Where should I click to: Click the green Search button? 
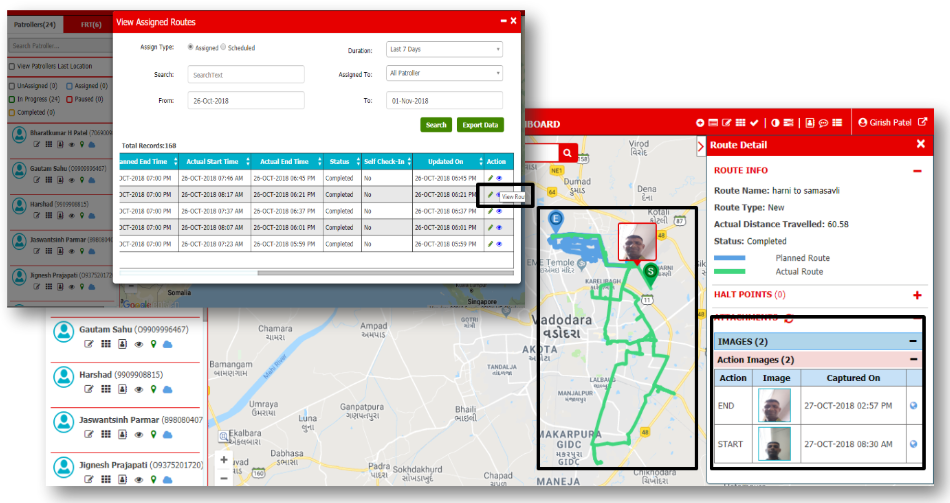(436, 125)
